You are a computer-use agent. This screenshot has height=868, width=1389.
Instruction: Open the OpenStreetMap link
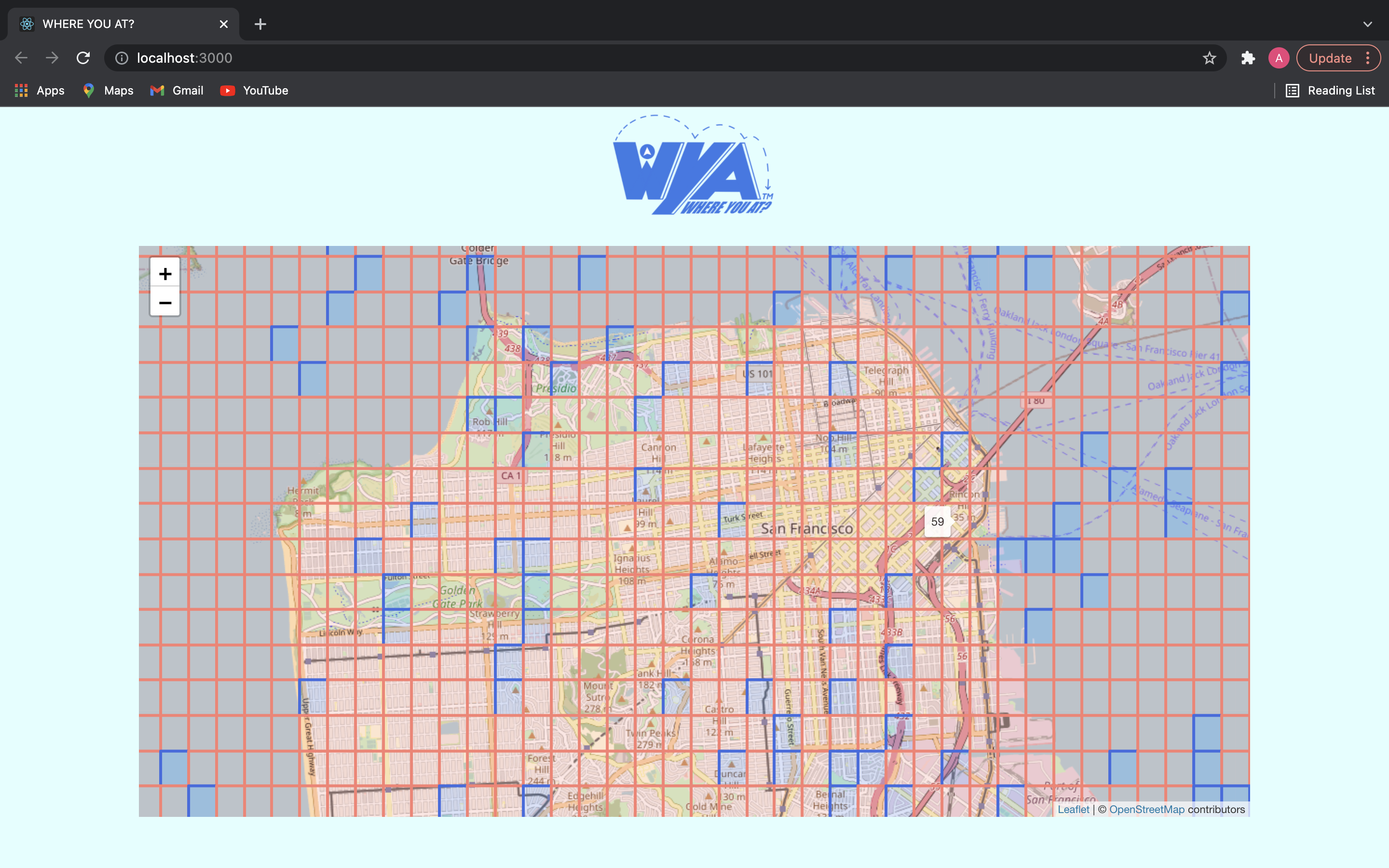(x=1146, y=810)
